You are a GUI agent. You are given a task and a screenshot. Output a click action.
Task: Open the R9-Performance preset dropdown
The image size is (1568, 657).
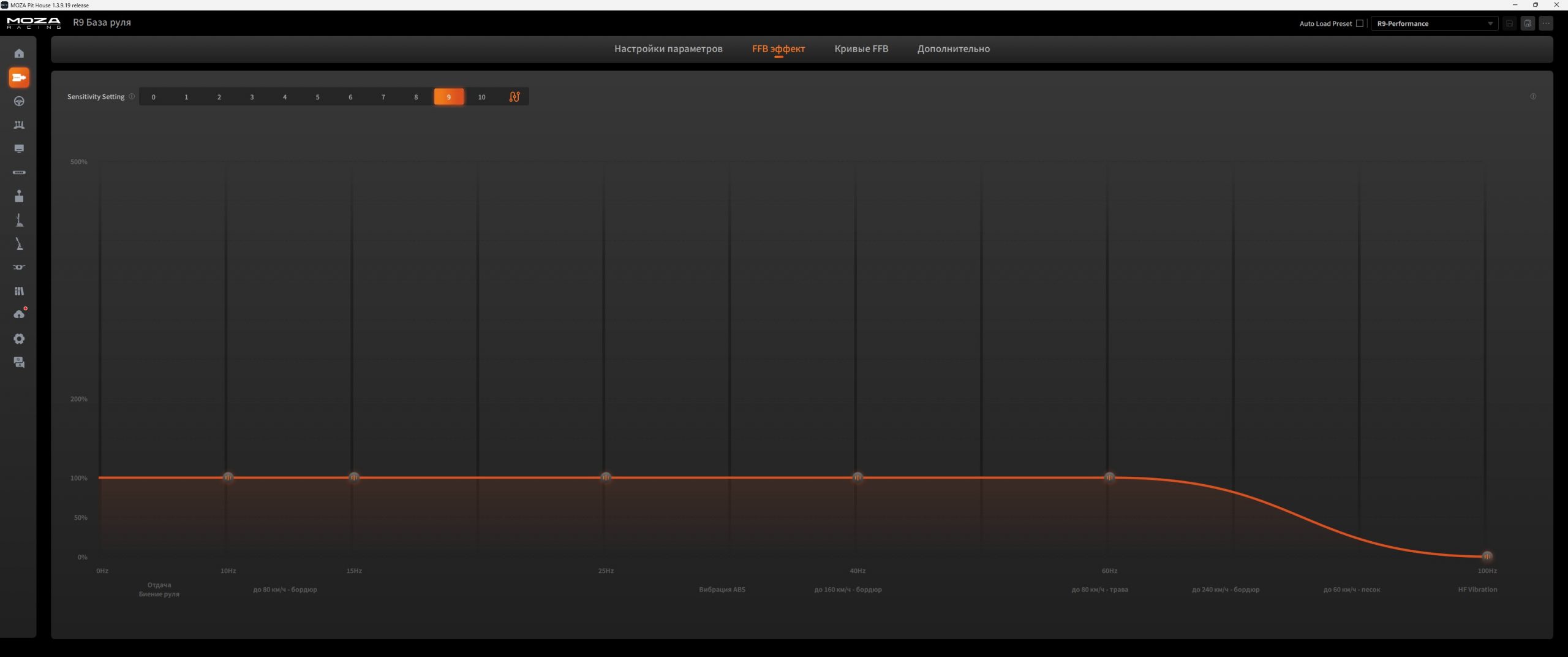point(1434,23)
